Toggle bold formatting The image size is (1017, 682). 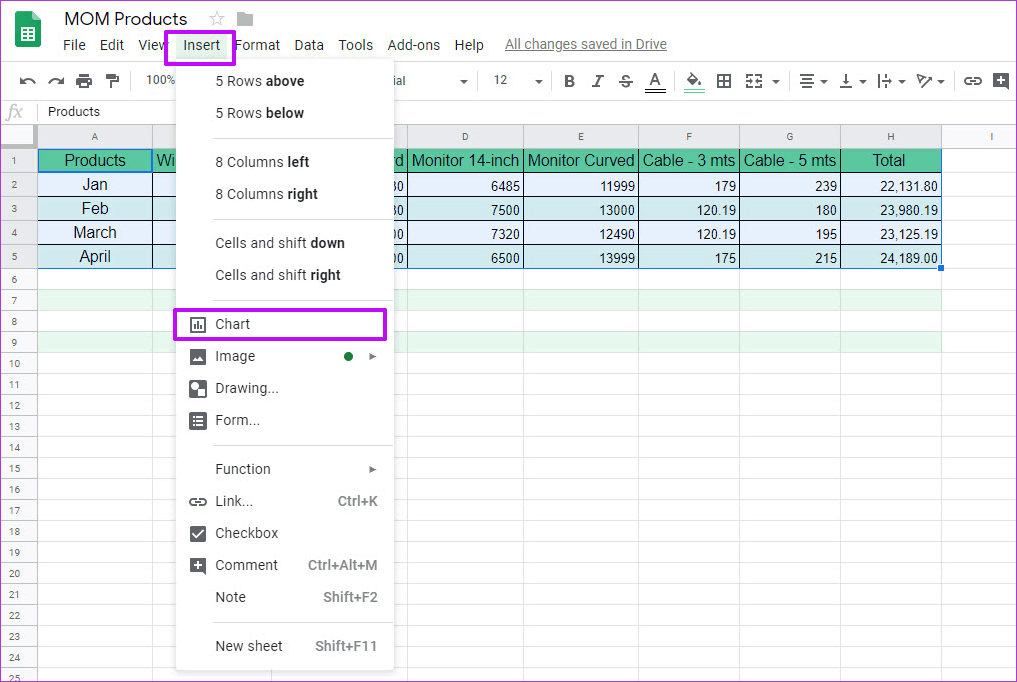click(x=569, y=81)
